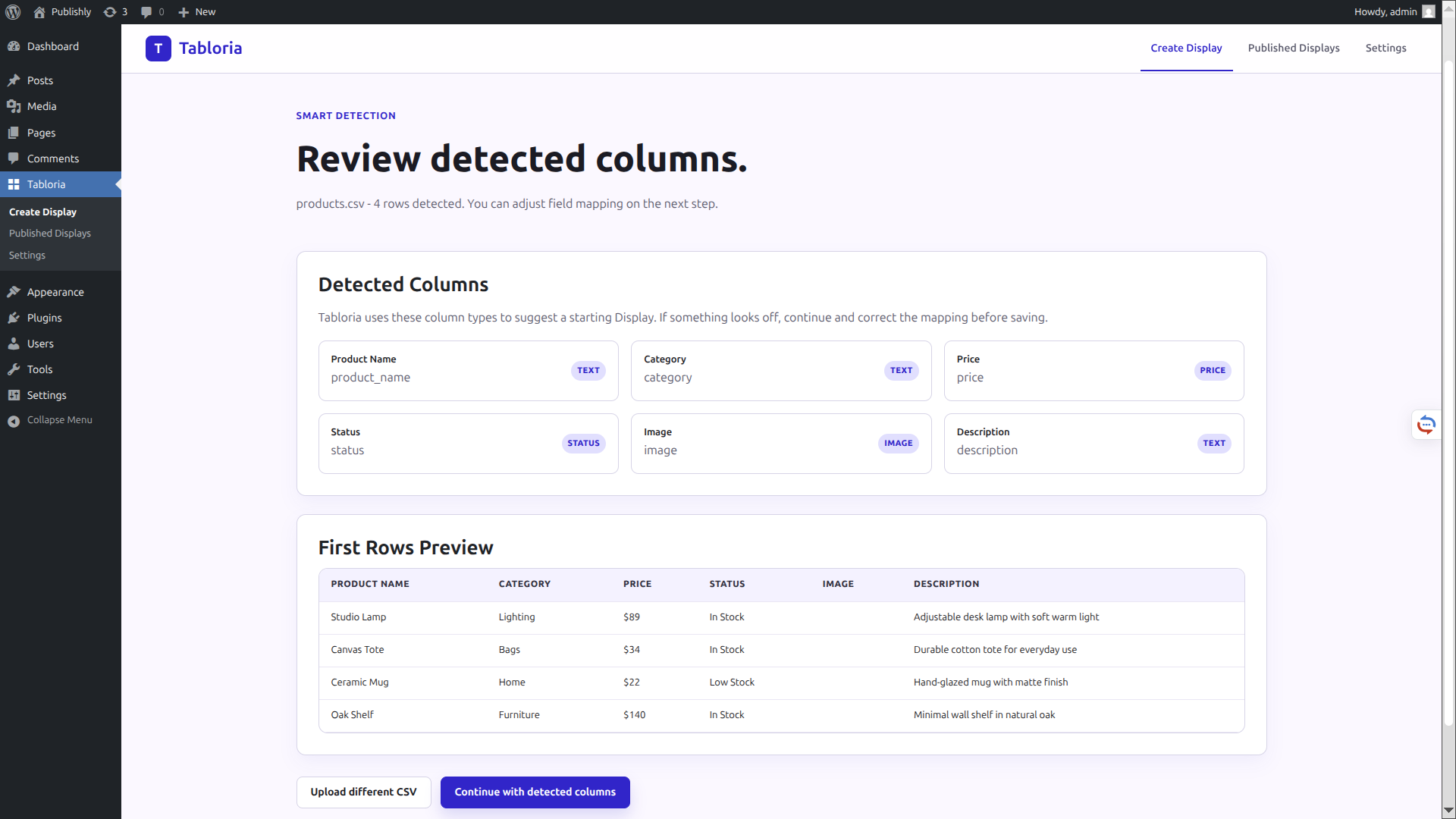This screenshot has height=819, width=1456.
Task: Click the Media icon in sidebar
Action: (14, 106)
